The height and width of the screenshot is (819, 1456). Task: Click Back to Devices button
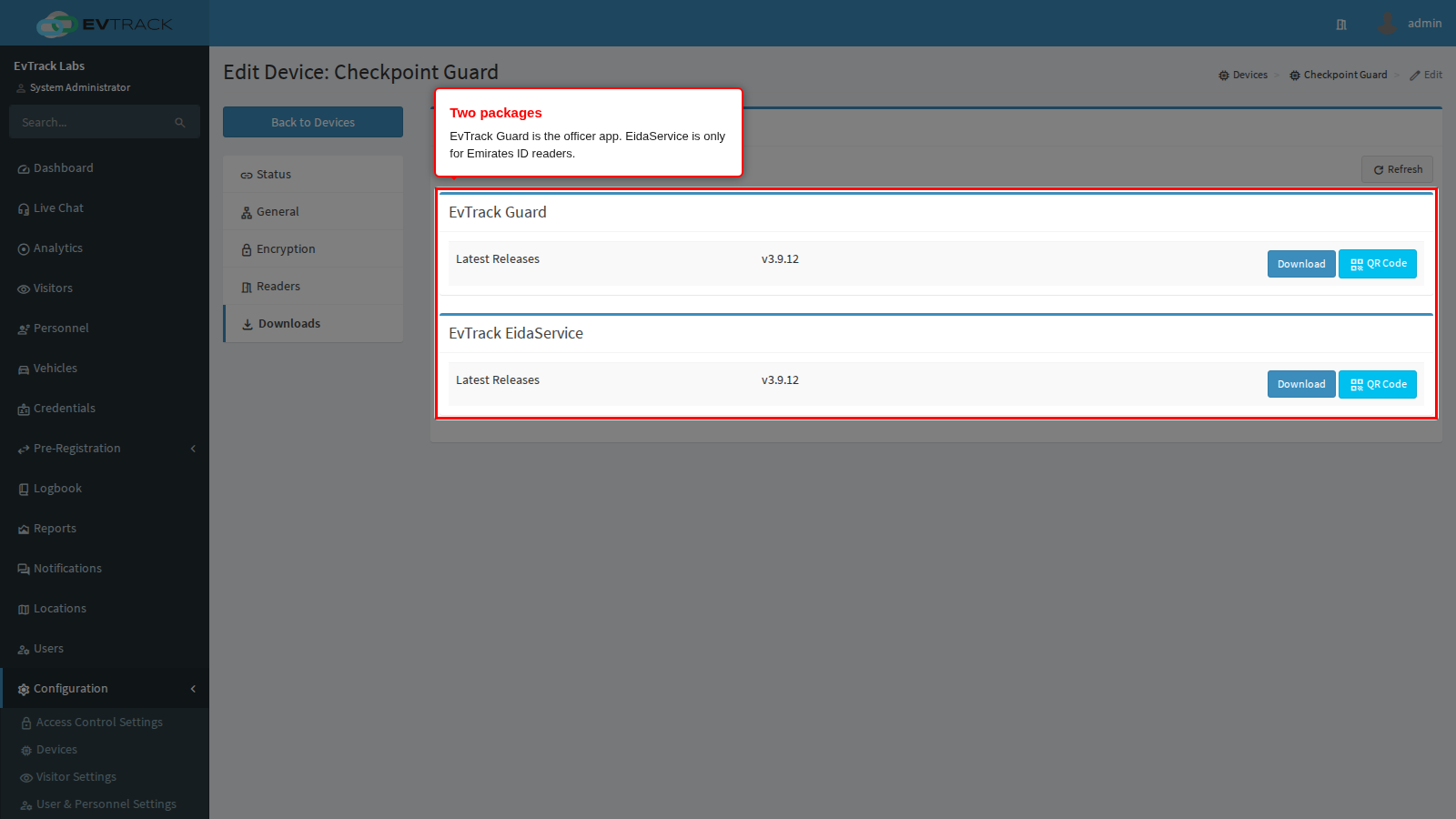pyautogui.click(x=313, y=122)
